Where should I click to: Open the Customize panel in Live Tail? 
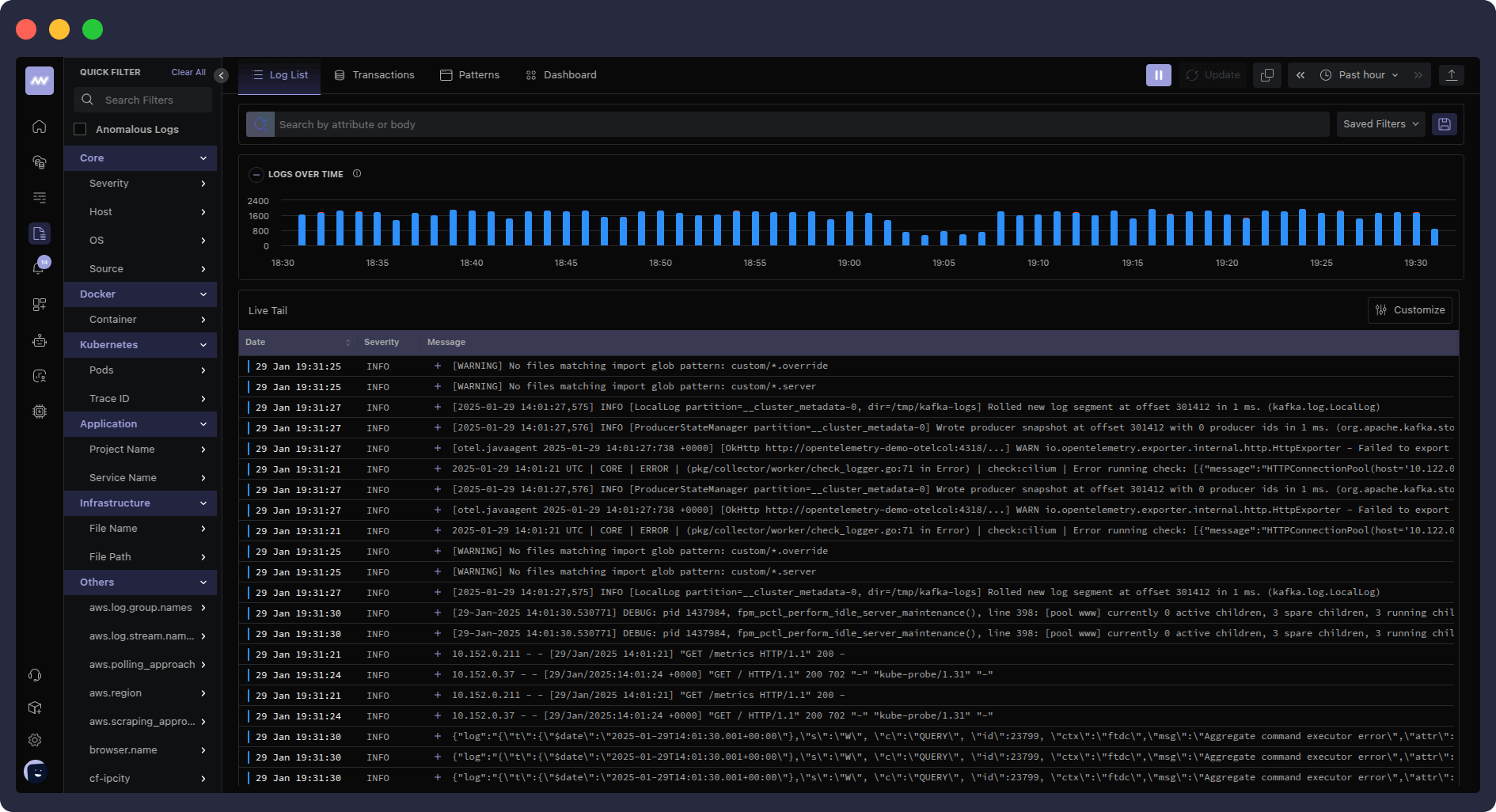(1410, 309)
